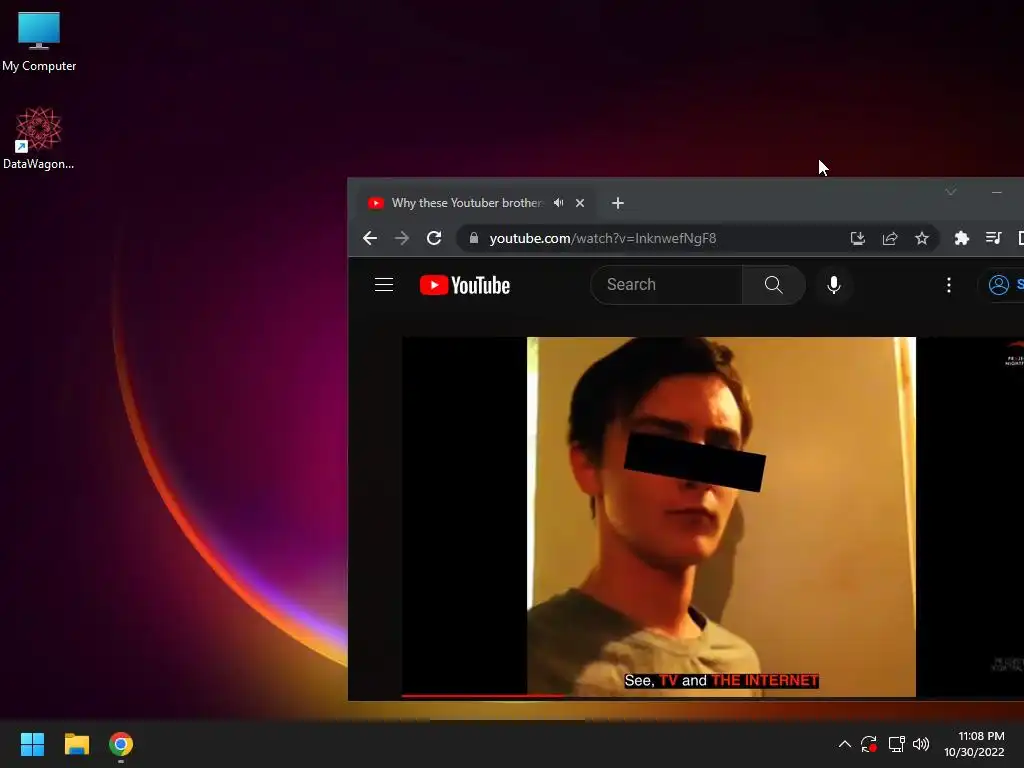1024x768 pixels.
Task: Click the Chrome taskbar icon
Action: pyautogui.click(x=121, y=744)
